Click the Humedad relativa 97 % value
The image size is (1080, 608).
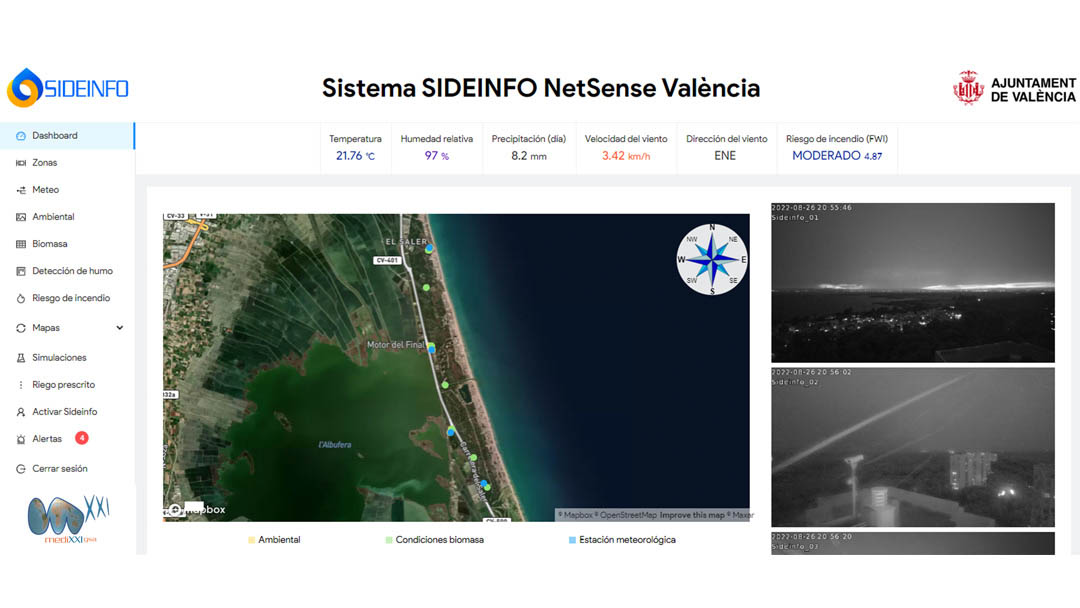(x=437, y=156)
